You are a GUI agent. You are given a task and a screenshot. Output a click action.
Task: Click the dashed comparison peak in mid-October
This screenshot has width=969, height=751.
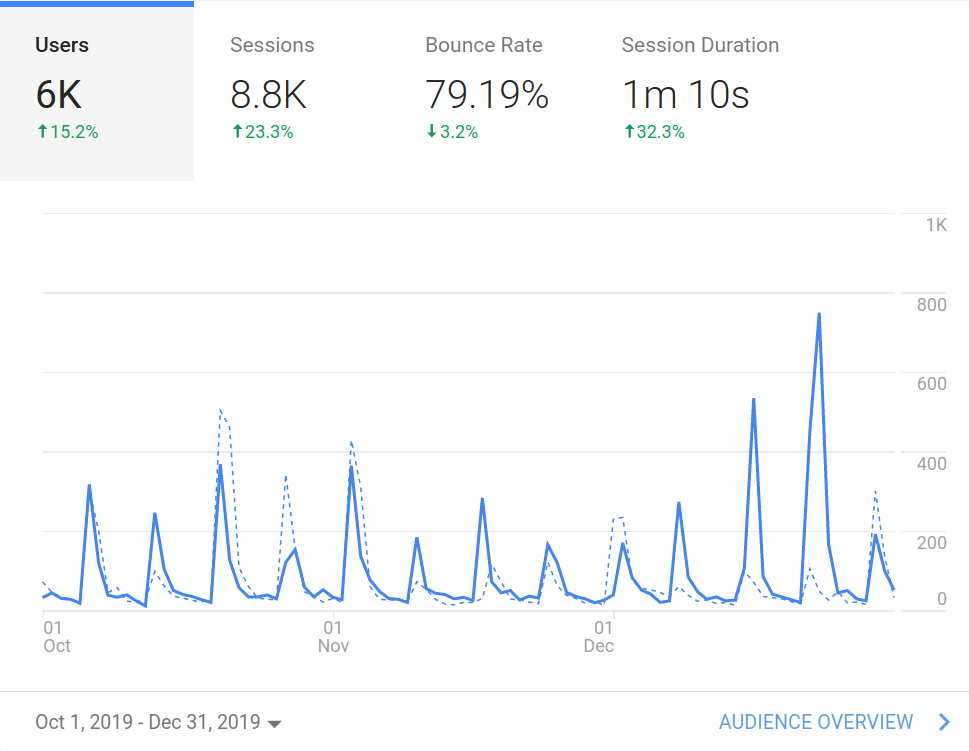click(220, 409)
